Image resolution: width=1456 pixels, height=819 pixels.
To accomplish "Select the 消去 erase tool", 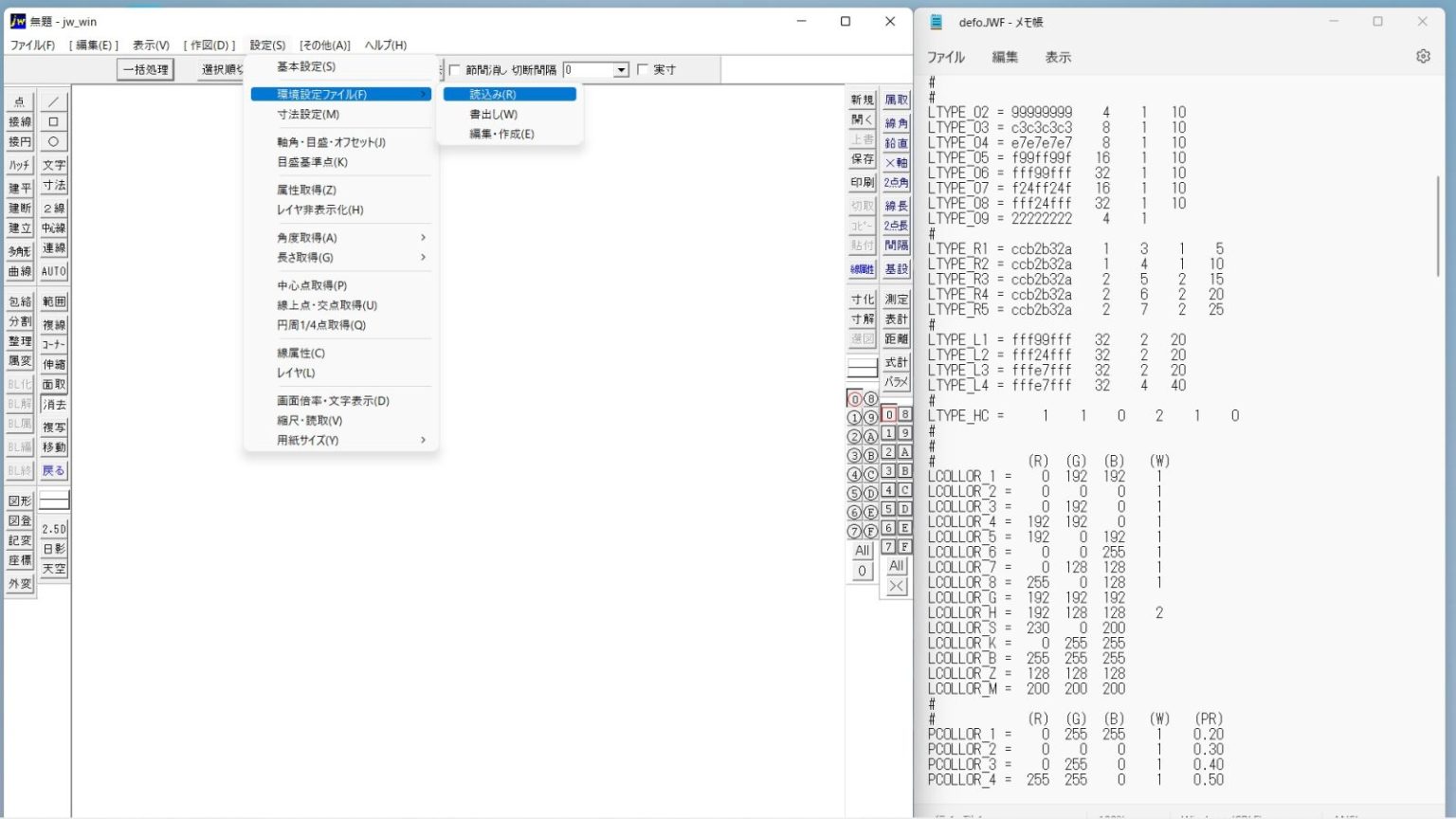I will 54,405.
